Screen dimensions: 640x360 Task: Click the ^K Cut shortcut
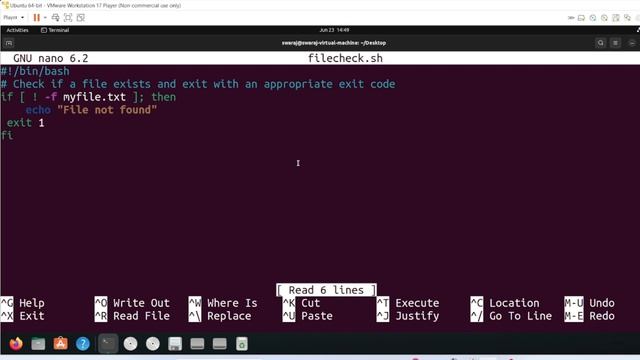pos(301,303)
